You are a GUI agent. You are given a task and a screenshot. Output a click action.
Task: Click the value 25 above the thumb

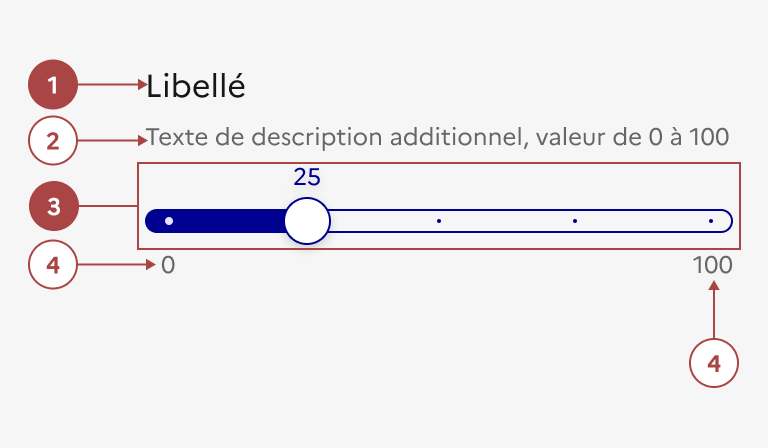click(x=307, y=177)
